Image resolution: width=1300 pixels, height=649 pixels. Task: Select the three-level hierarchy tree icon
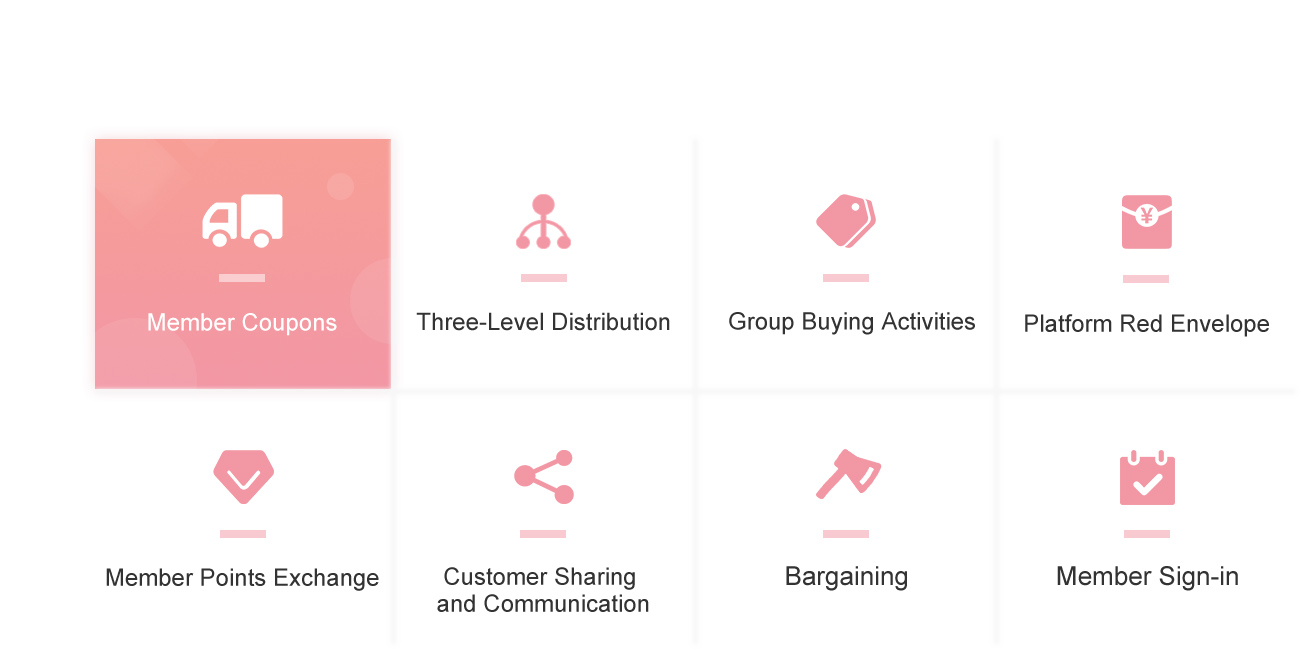tap(543, 222)
